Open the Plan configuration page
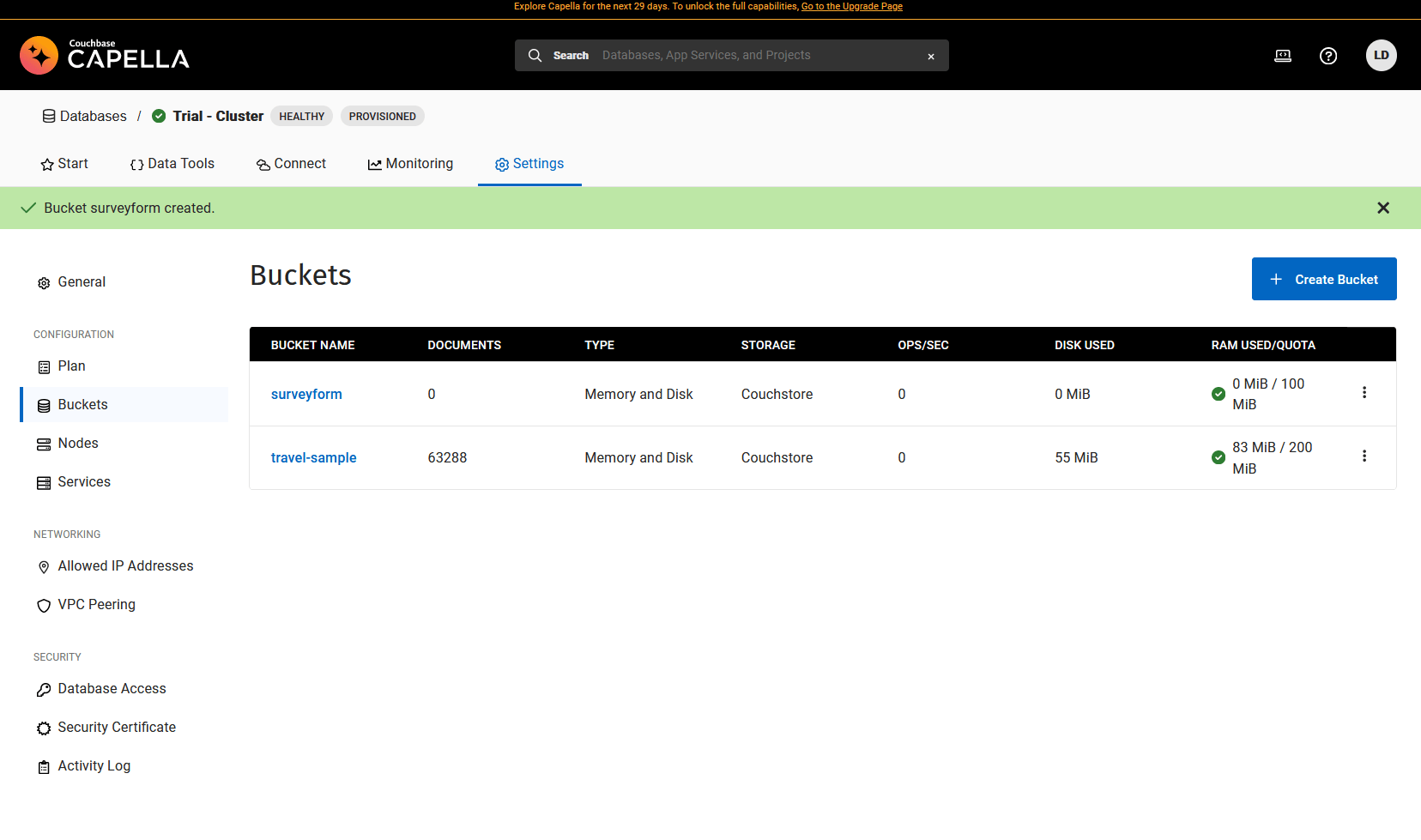The image size is (1421, 840). click(71, 366)
